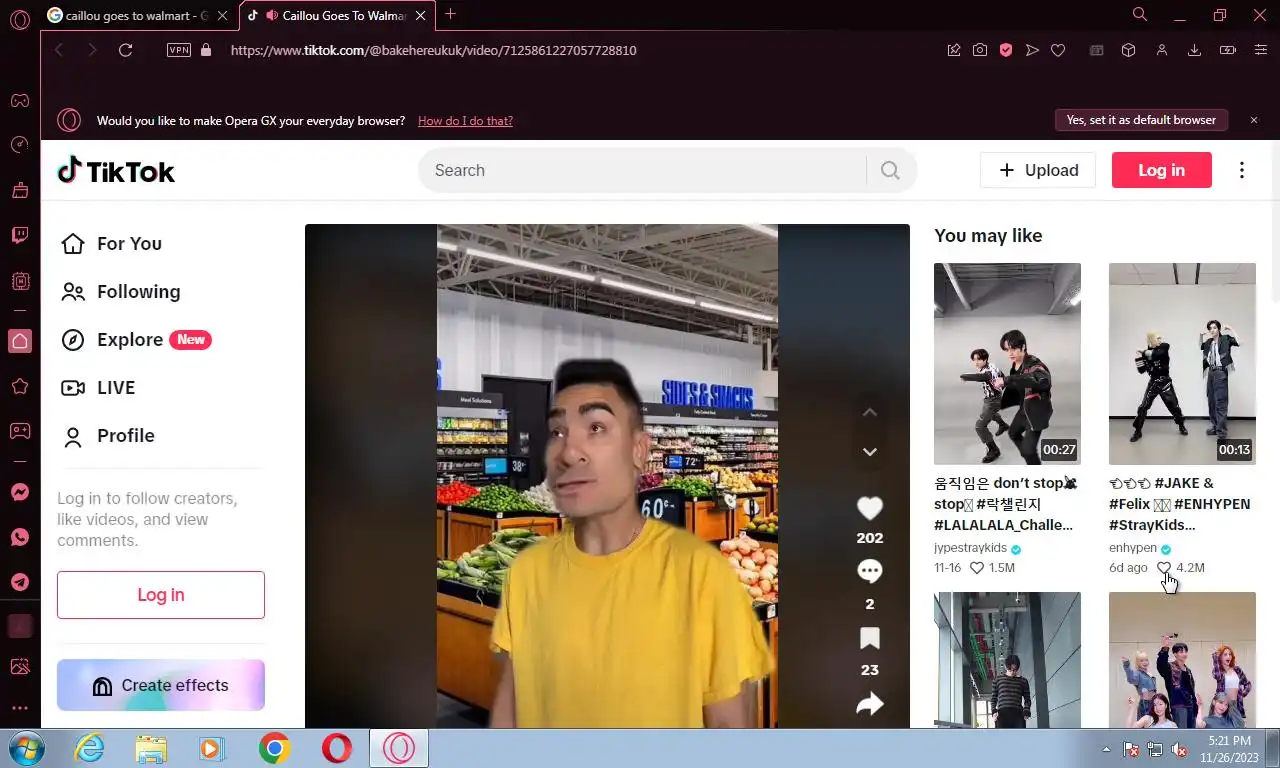Open browser tab search magnifier
1280x768 pixels.
1140,15
